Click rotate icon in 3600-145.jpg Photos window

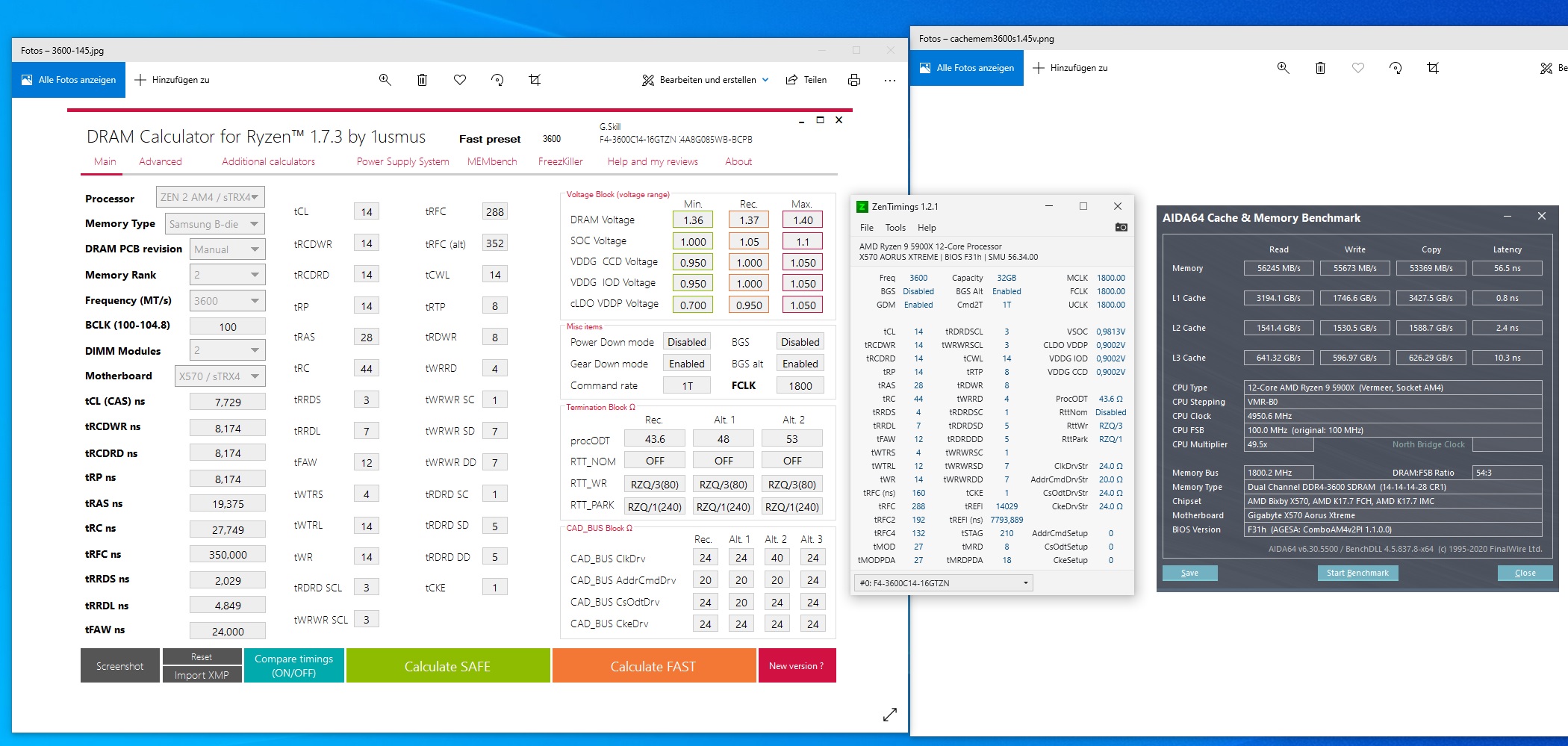point(497,80)
